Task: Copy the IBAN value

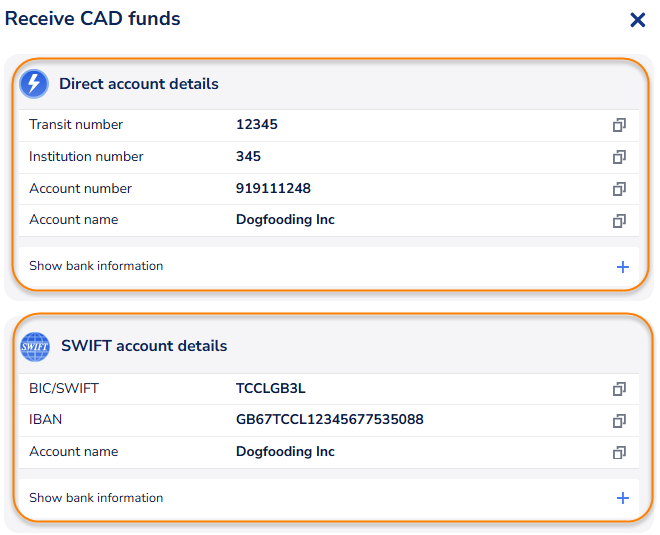Action: 619,420
